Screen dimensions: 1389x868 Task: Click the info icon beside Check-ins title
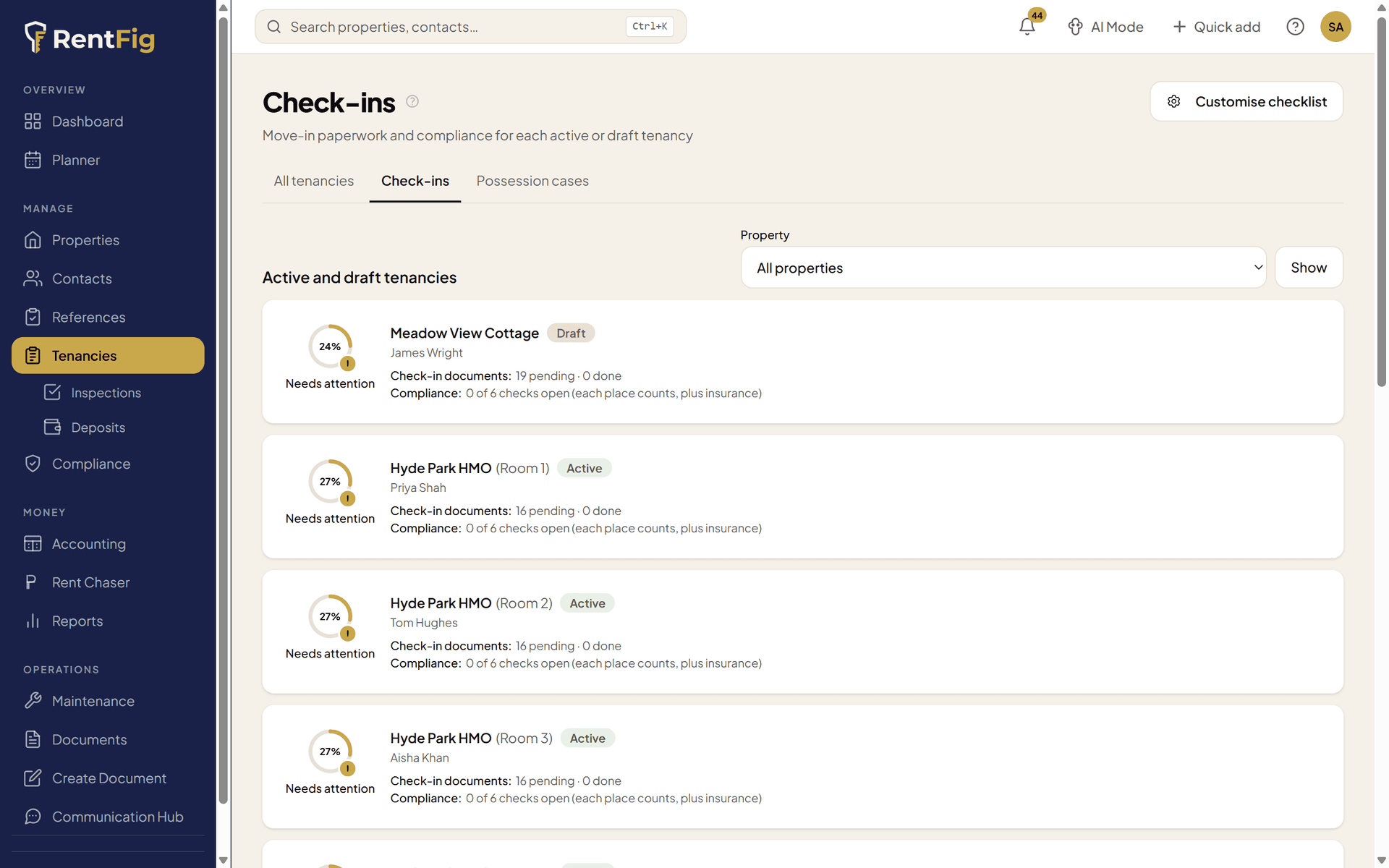pyautogui.click(x=412, y=101)
